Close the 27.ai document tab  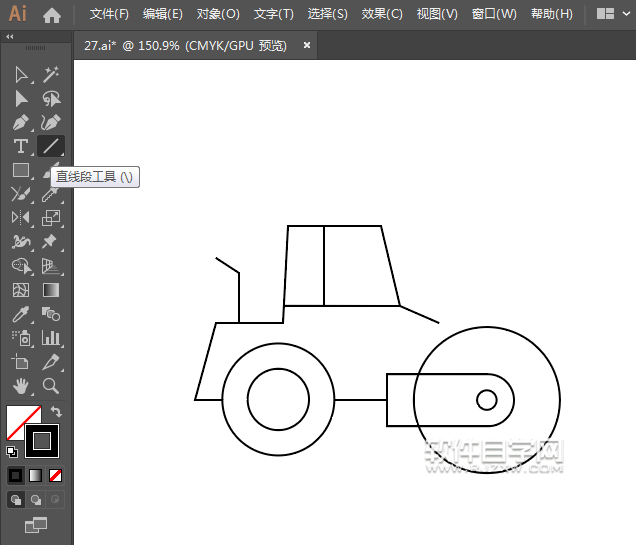click(x=306, y=45)
